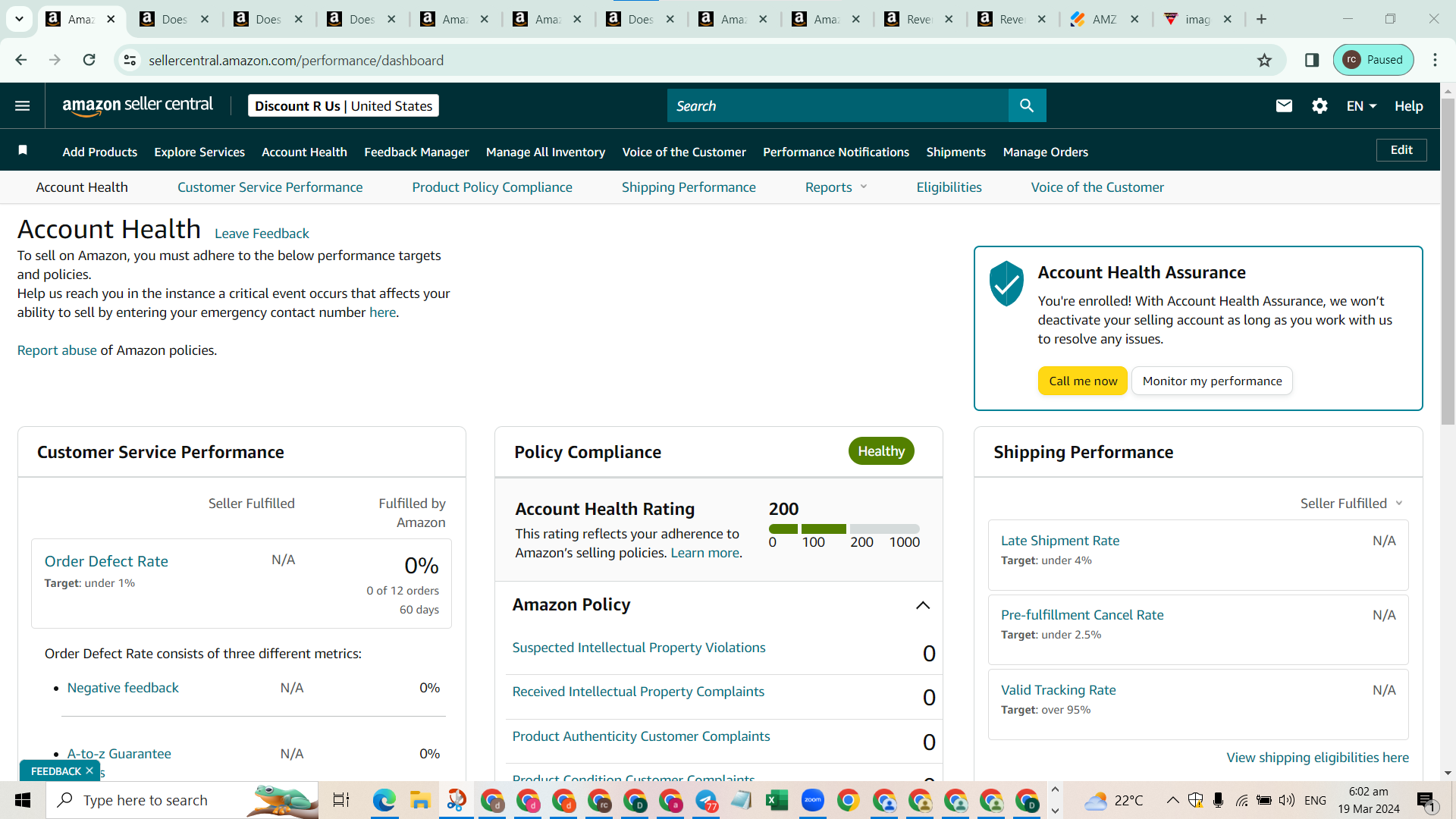Click the Amazon Seller Central logo
The image size is (1456, 819).
pos(138,106)
